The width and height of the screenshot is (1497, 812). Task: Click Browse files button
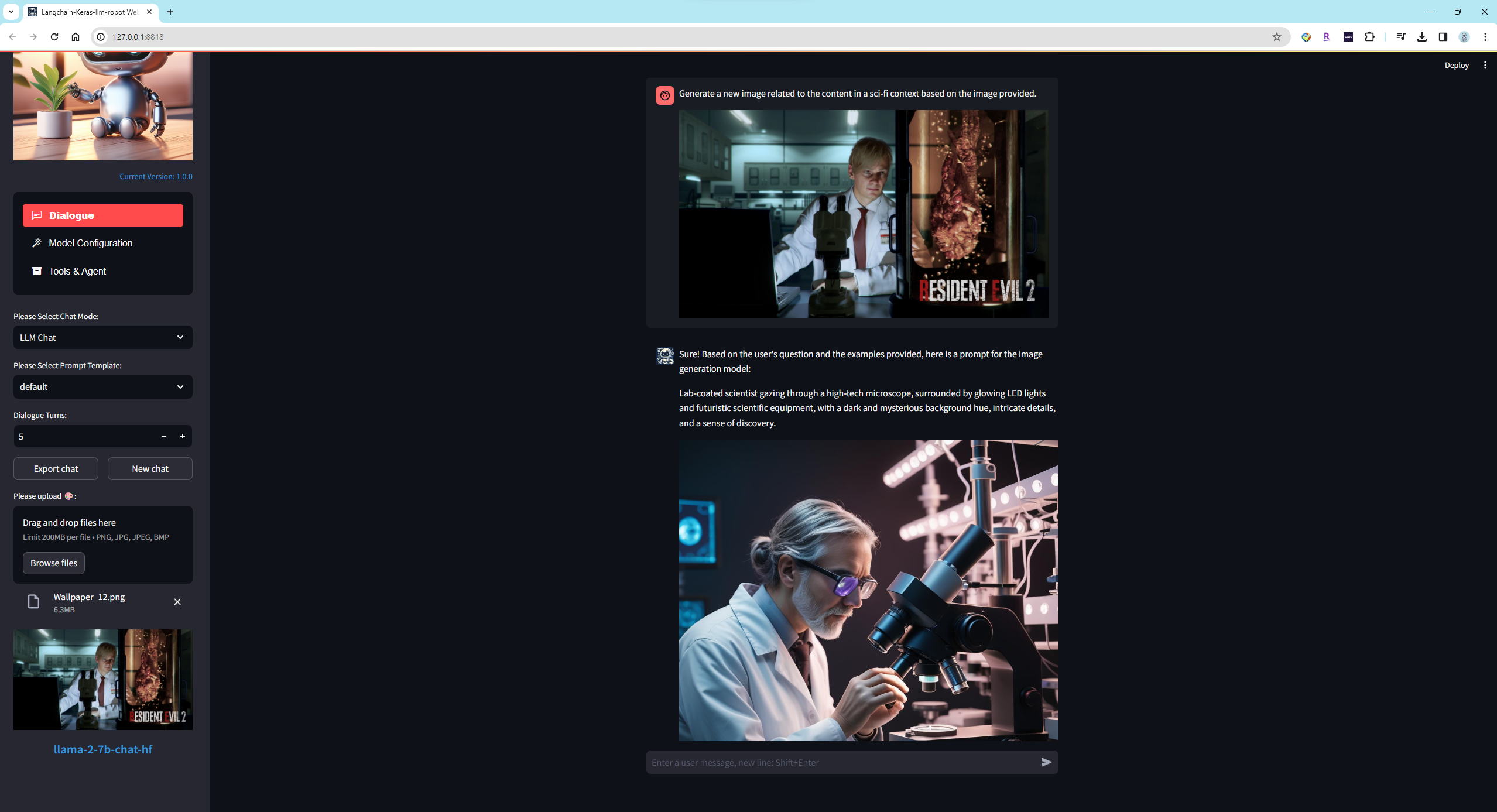pyautogui.click(x=54, y=563)
